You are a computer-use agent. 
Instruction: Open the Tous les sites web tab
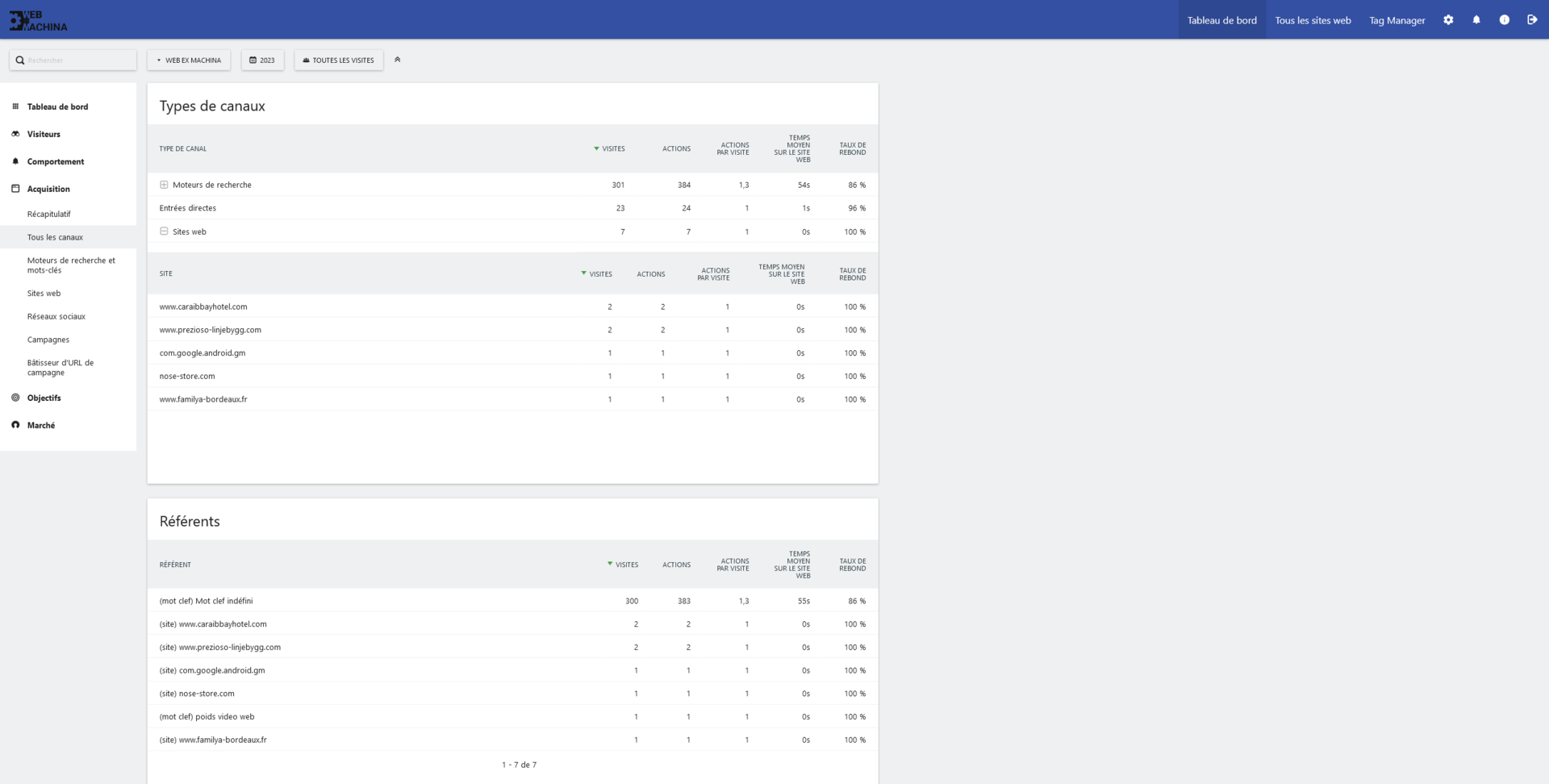point(1313,20)
